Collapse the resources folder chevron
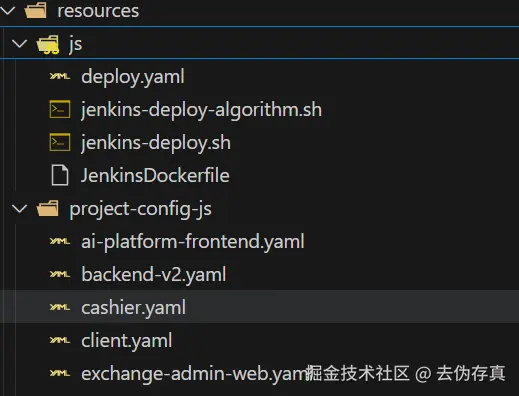 coord(7,10)
